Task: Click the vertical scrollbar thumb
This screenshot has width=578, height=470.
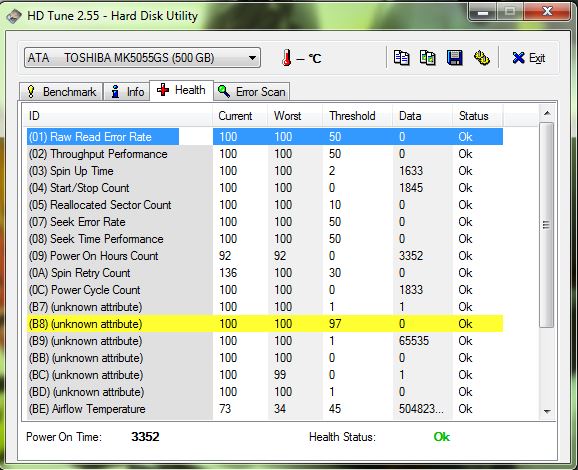Action: coord(546,224)
